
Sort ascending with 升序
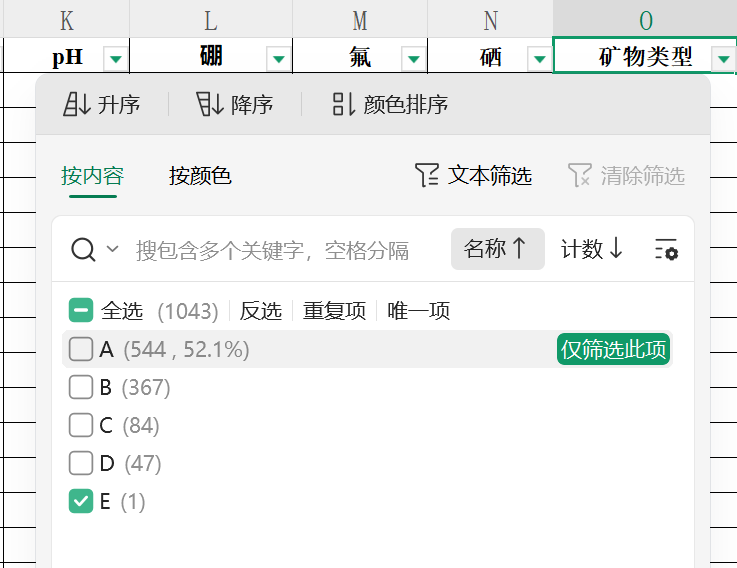[102, 104]
